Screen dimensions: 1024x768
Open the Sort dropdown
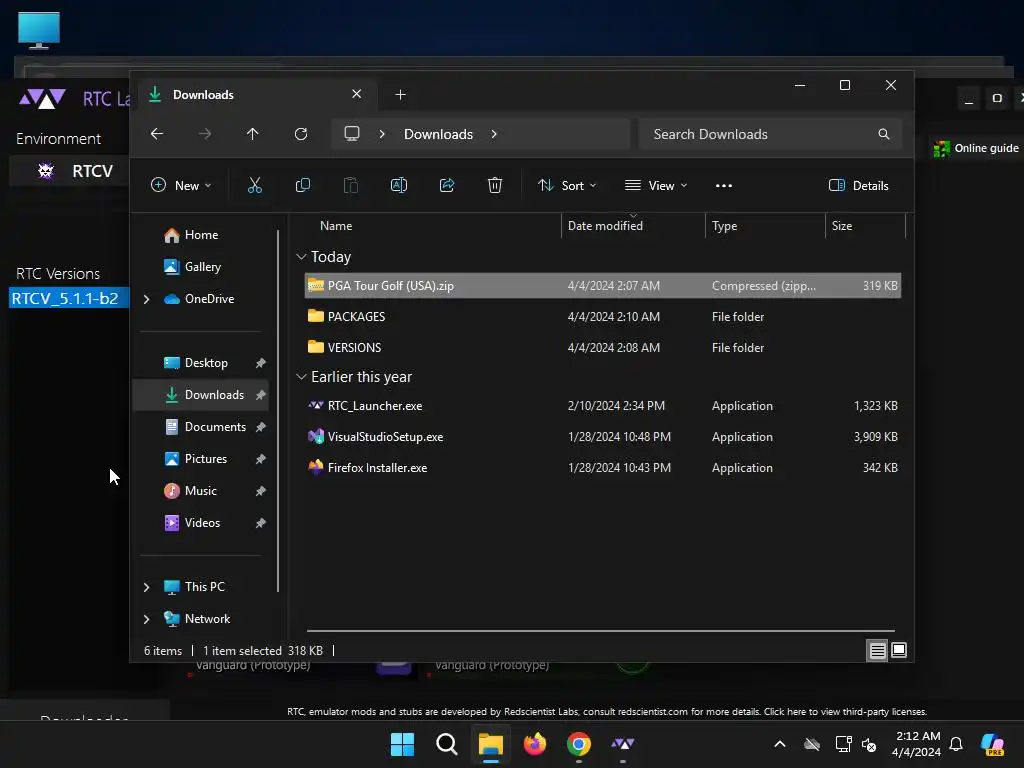[567, 185]
